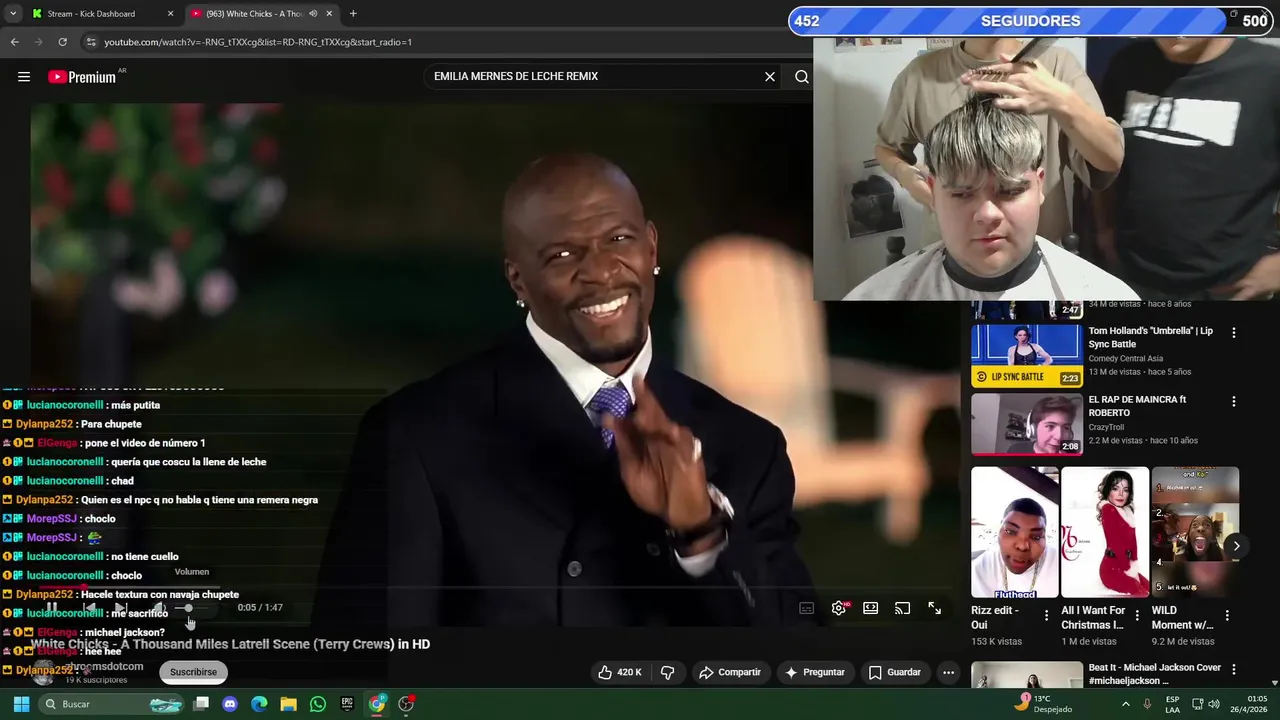Click the YouTube search magnifier icon
This screenshot has width=1280, height=720.
click(x=802, y=77)
